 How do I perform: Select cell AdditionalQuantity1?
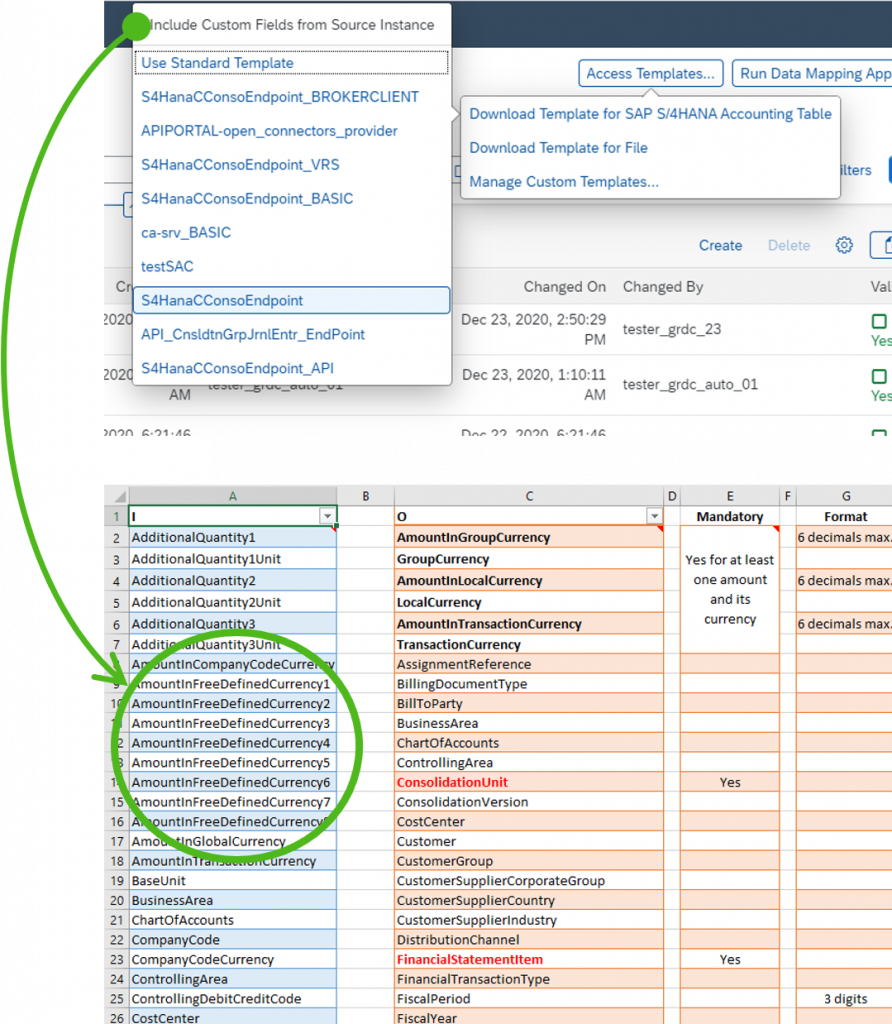[232, 537]
